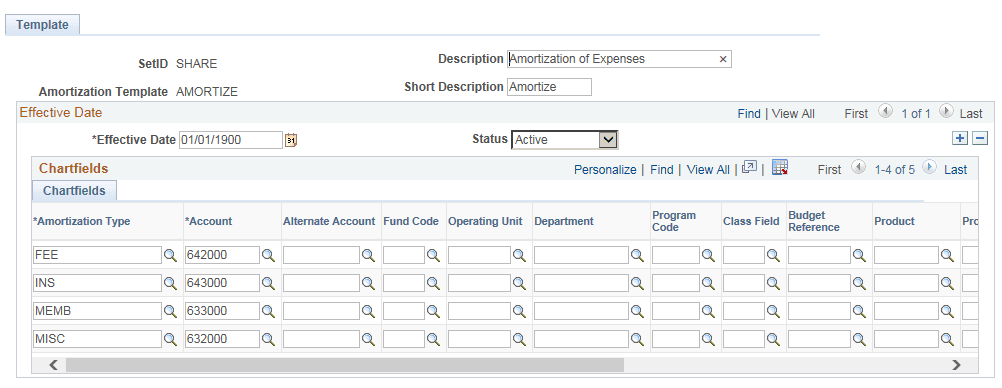Look up Amortization Type for MISC row
The image size is (1002, 388).
click(x=170, y=339)
